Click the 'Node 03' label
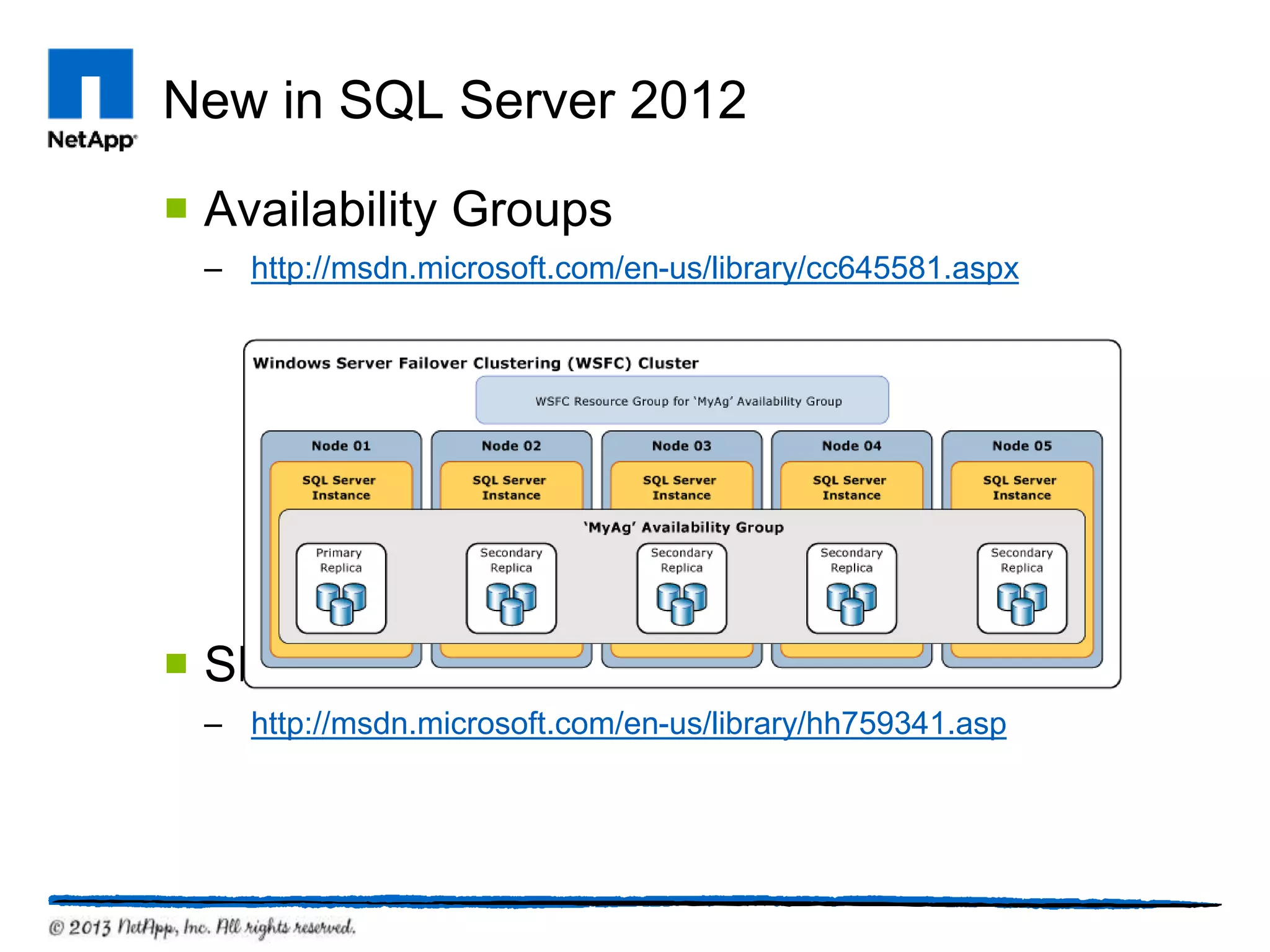 point(682,446)
